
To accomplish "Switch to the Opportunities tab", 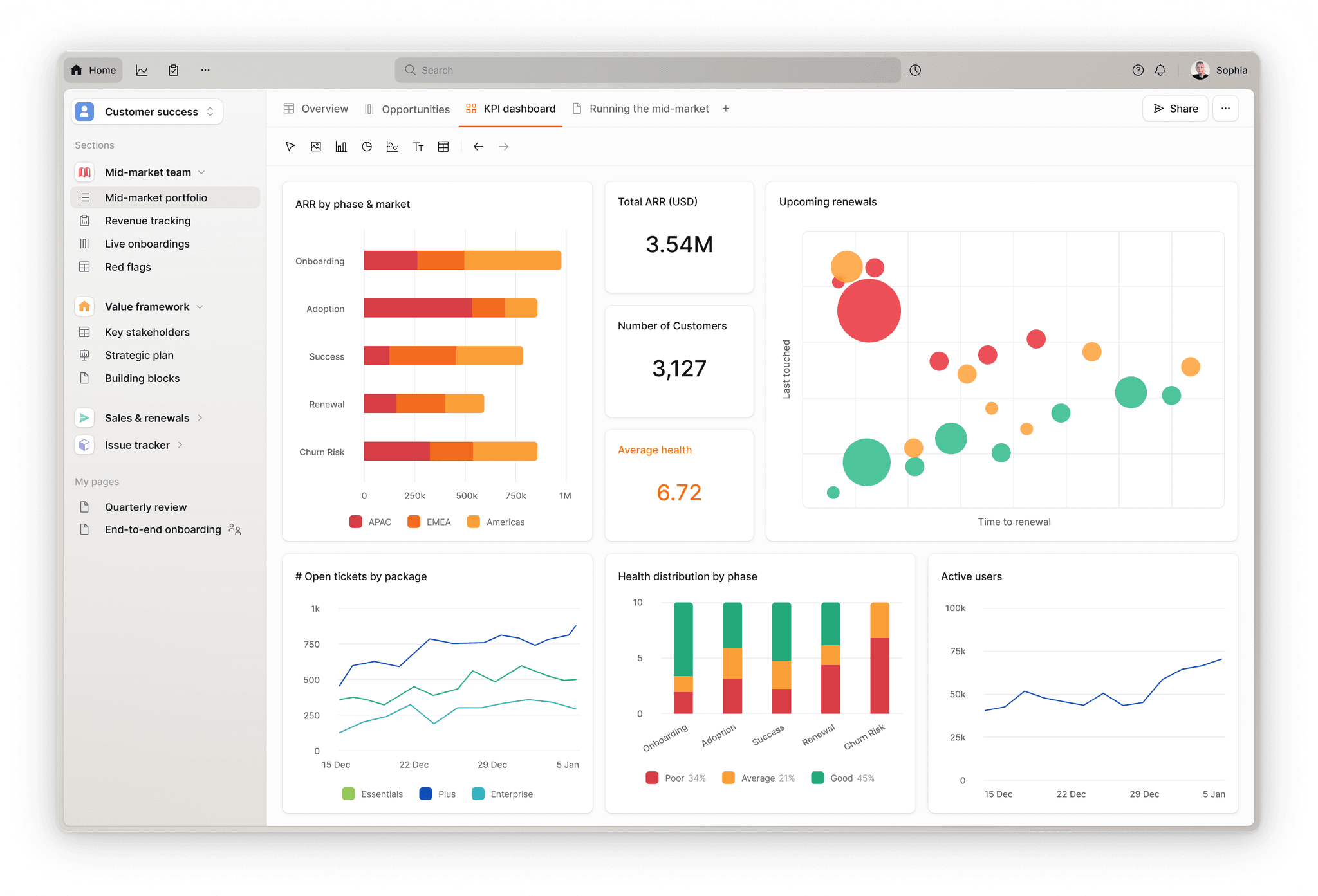I will pyautogui.click(x=413, y=108).
